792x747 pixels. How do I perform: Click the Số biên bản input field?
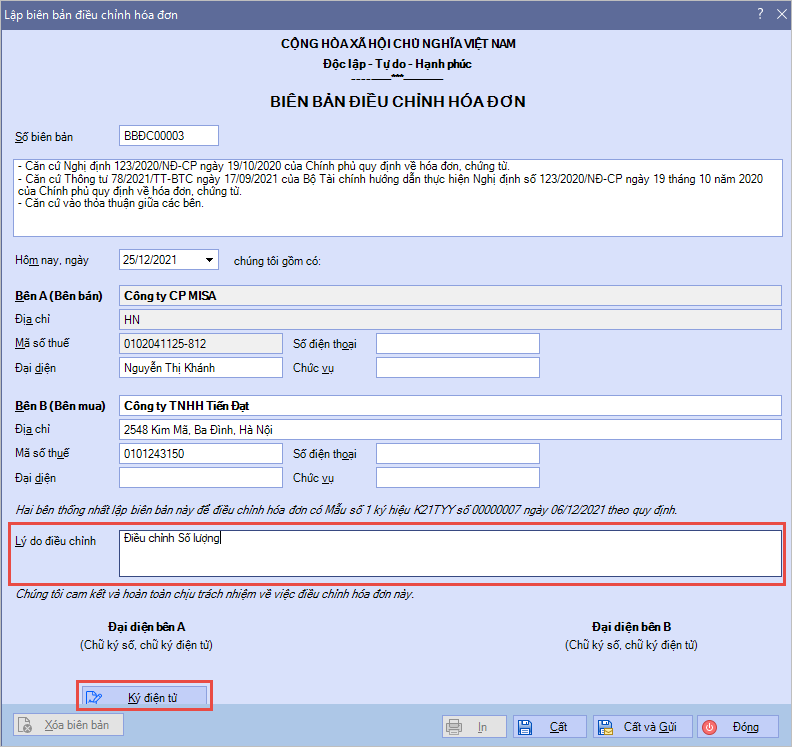167,136
